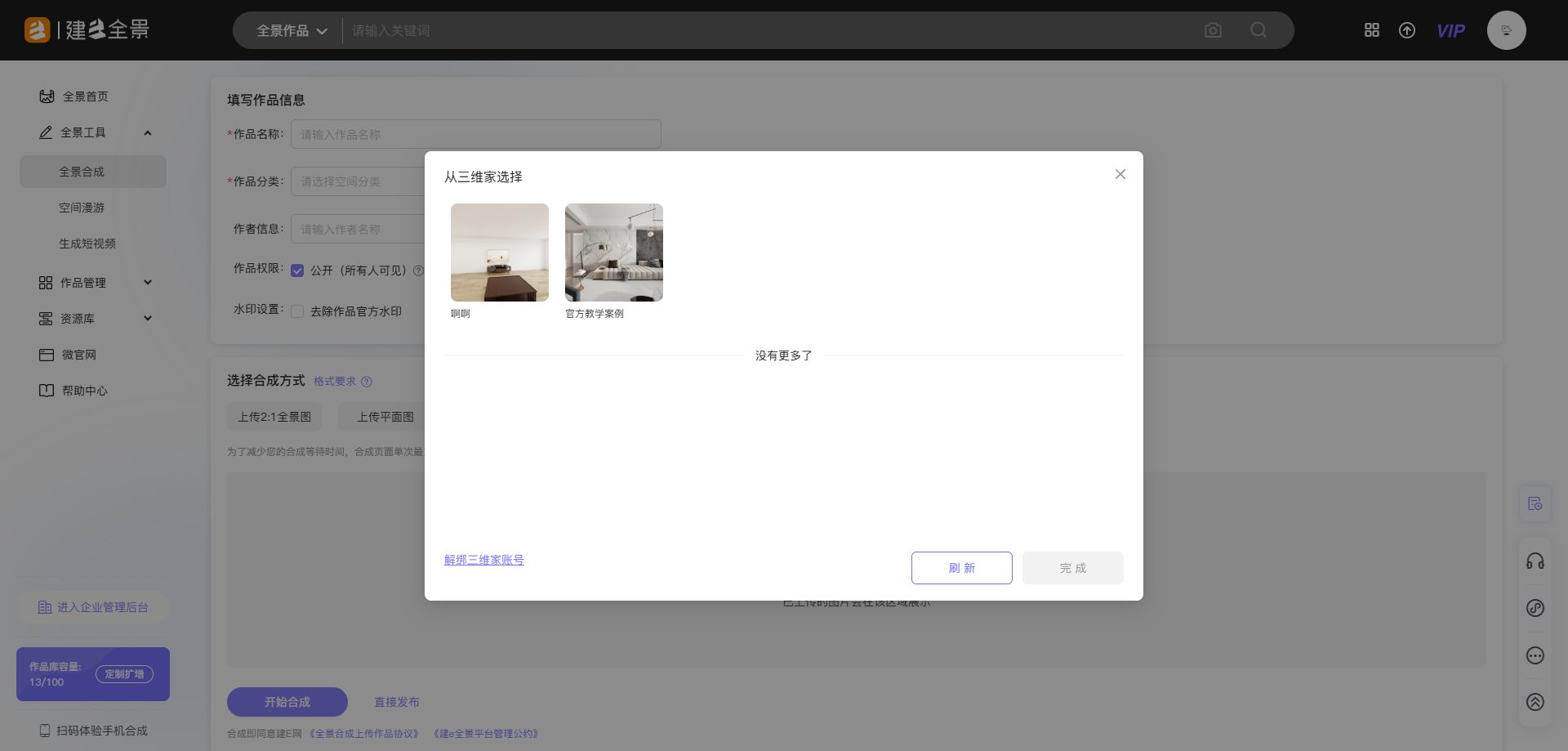Open the 全景作品 search type dropdown
1568x751 pixels.
pos(292,31)
